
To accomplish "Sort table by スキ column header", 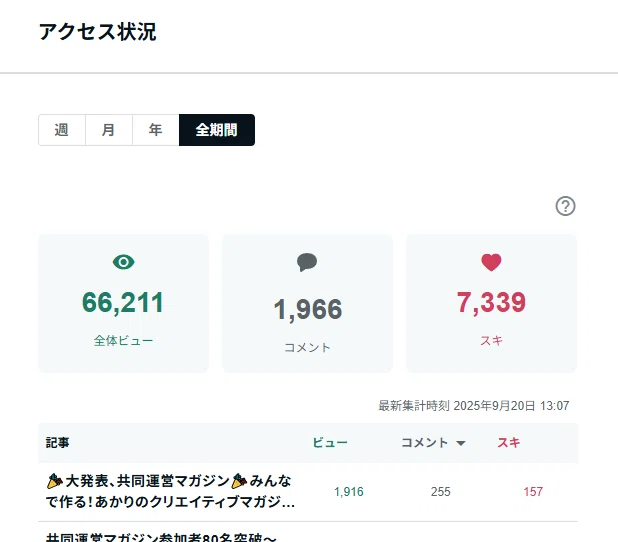I will click(x=508, y=443).
